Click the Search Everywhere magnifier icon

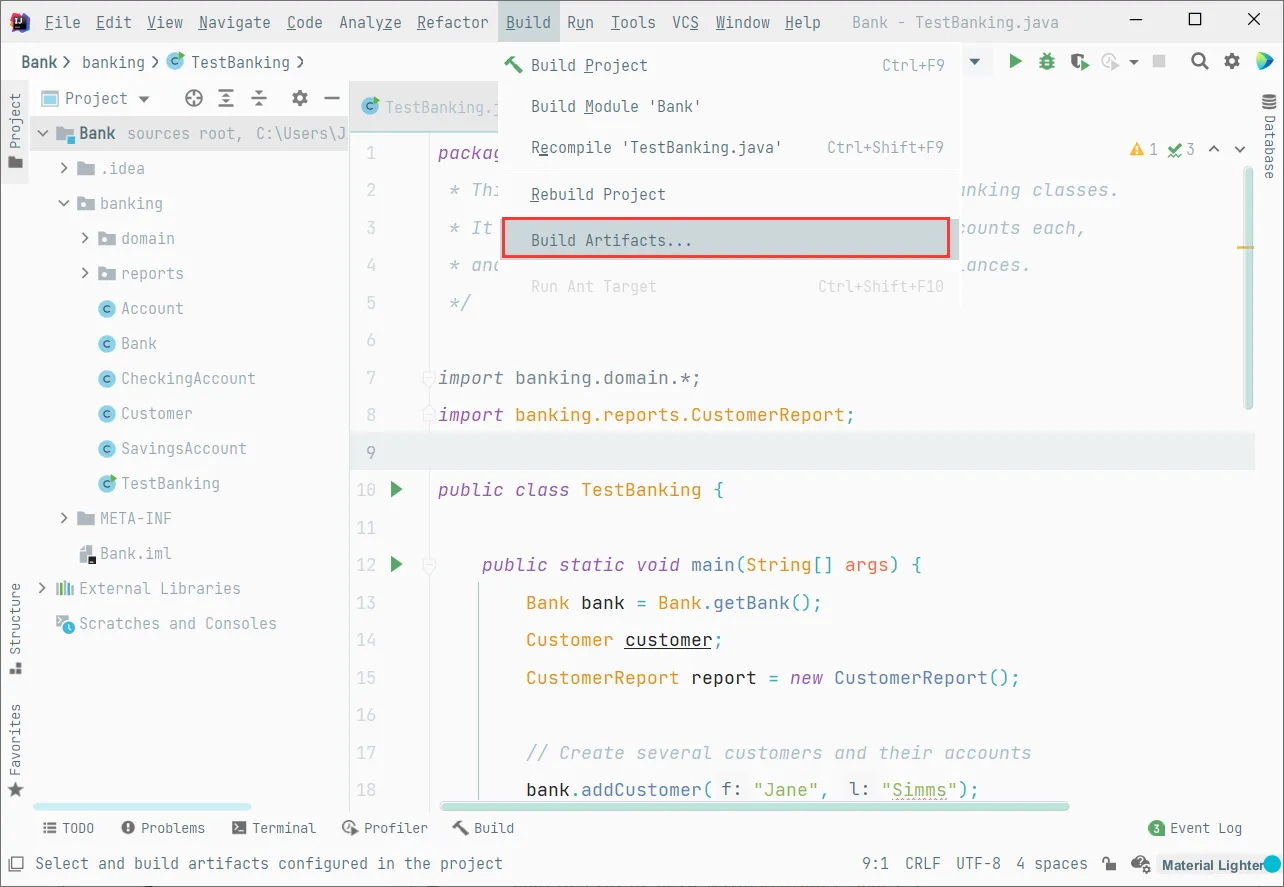pyautogui.click(x=1199, y=62)
